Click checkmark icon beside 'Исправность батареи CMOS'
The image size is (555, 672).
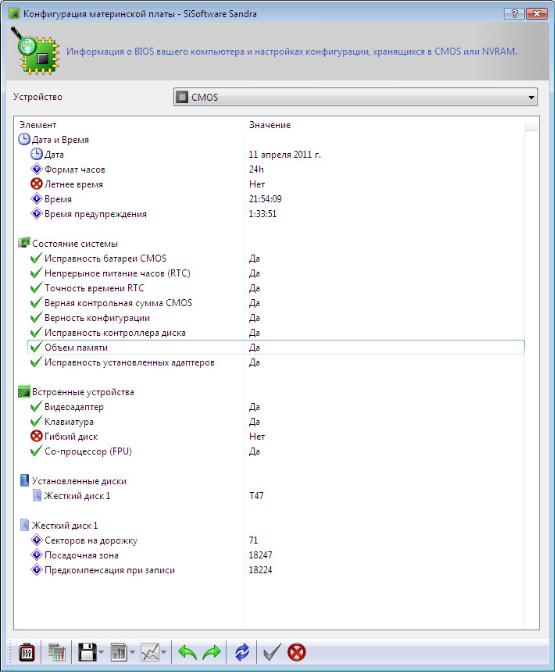tap(36, 258)
